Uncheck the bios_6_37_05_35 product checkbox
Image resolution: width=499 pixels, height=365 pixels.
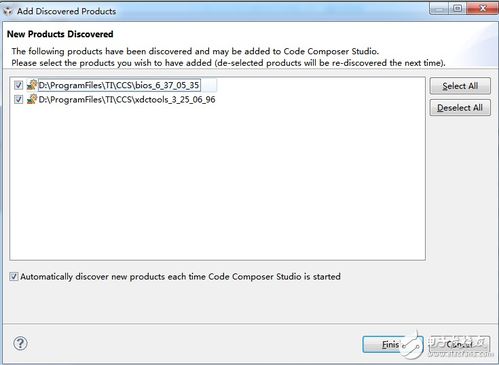[x=18, y=85]
